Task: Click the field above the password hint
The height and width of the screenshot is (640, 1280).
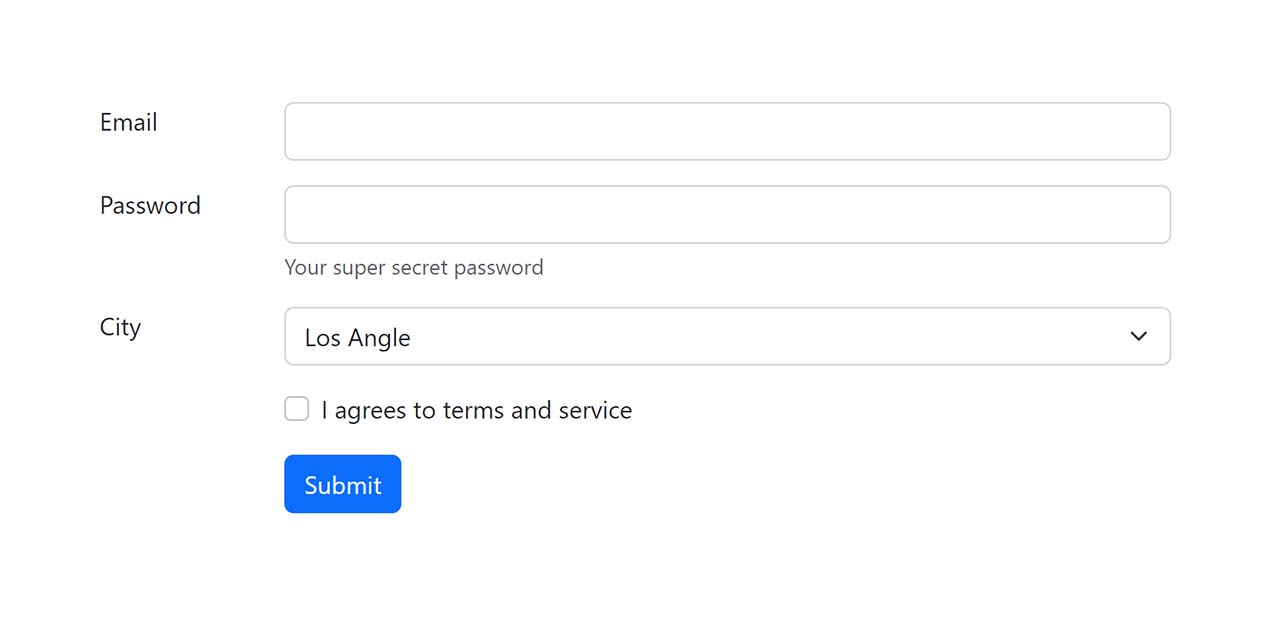Action: [x=727, y=214]
